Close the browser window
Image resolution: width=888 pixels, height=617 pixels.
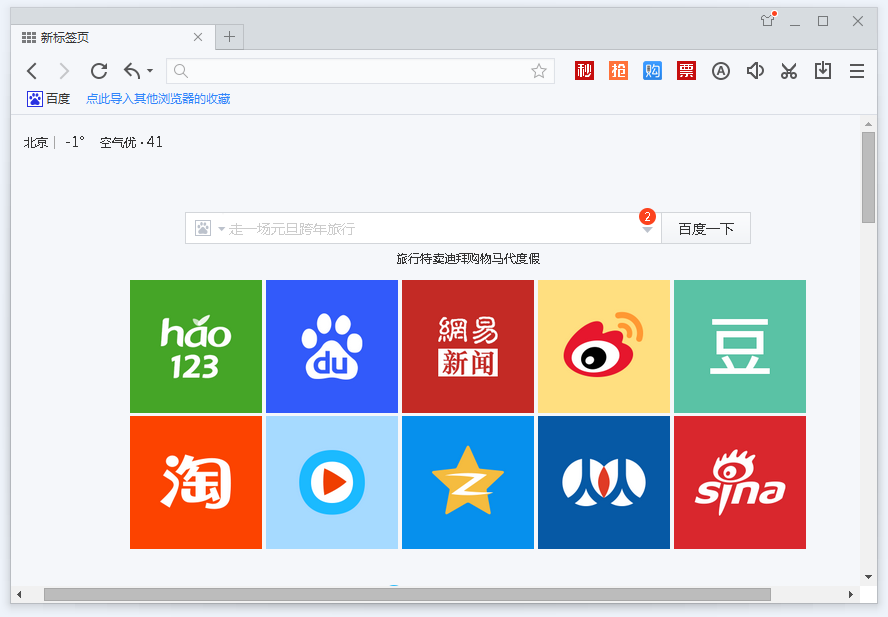pos(857,21)
